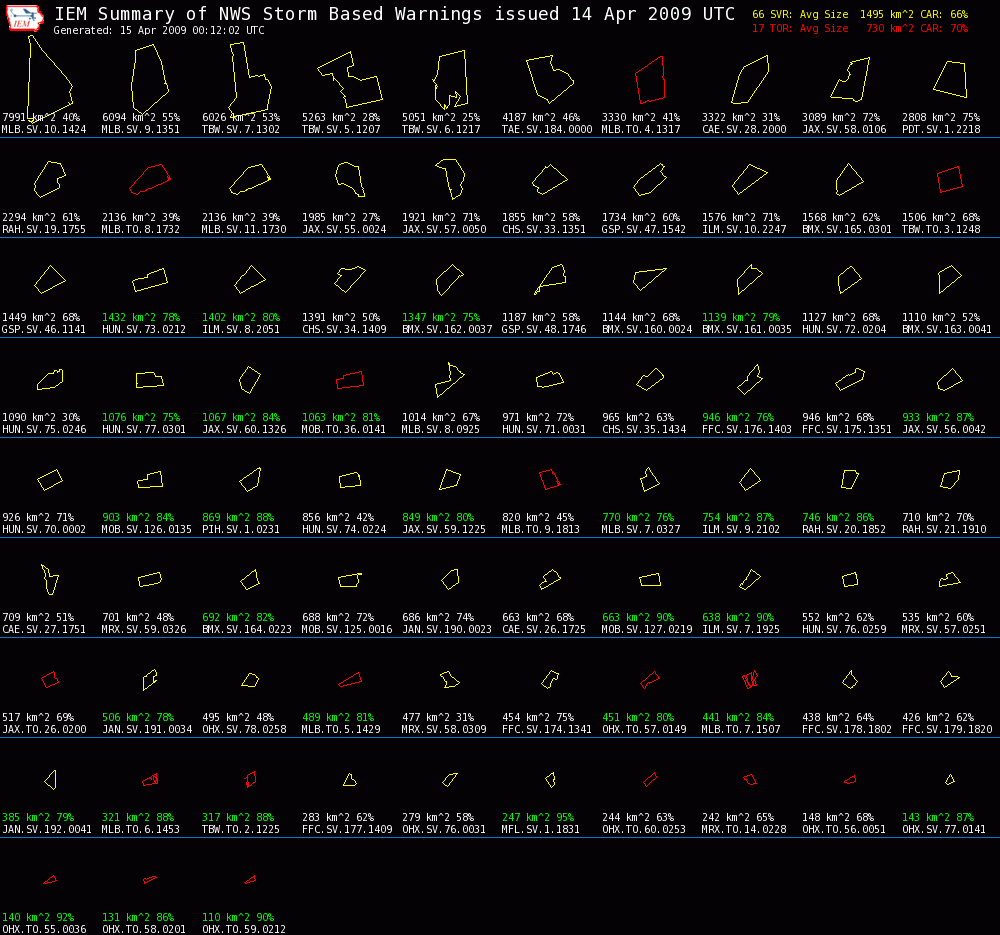The image size is (1000, 935).
Task: Click the 'ILM.SV.10.2247' identifier text
Action: (x=744, y=230)
